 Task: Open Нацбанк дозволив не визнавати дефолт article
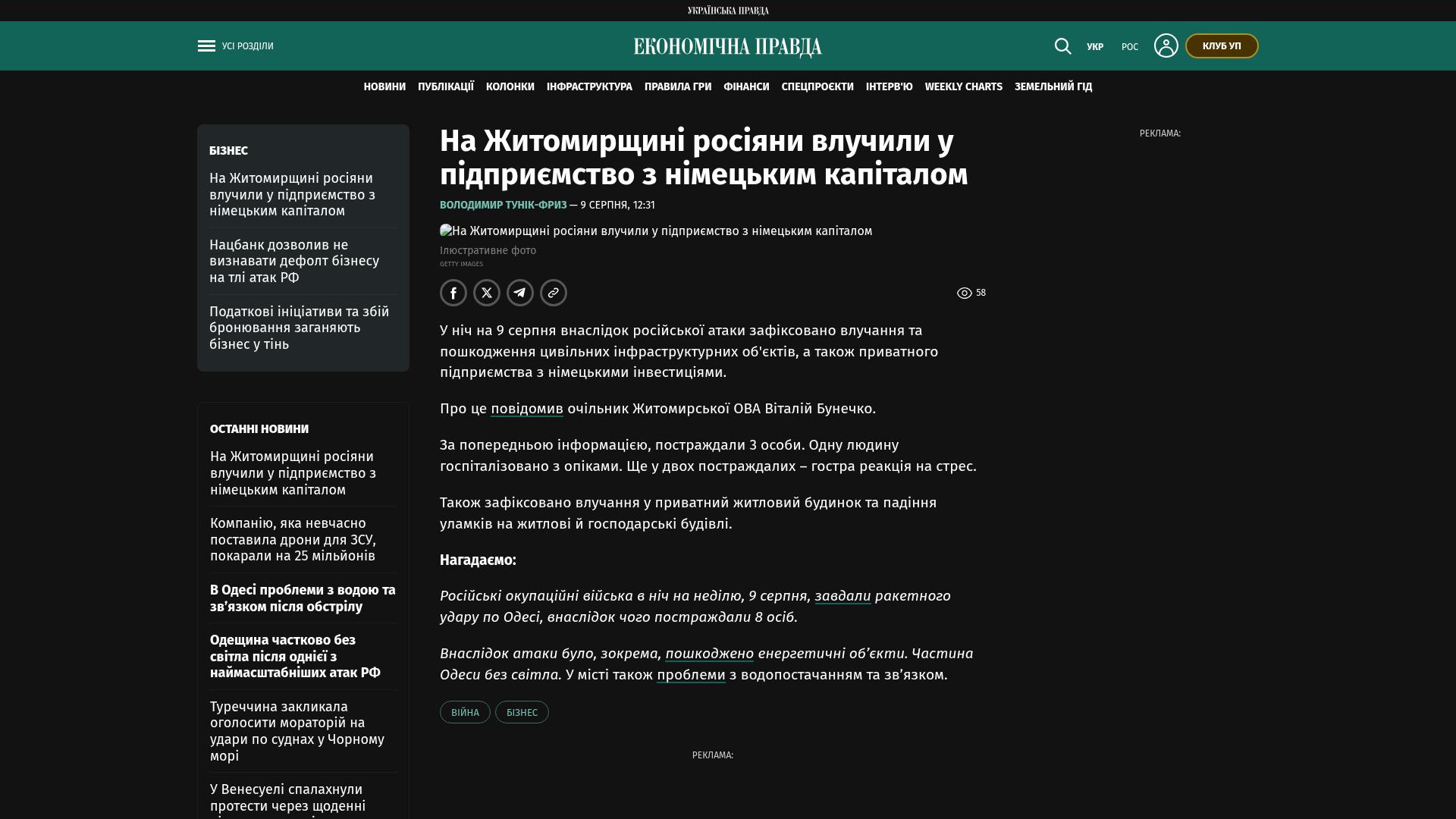pyautogui.click(x=294, y=262)
